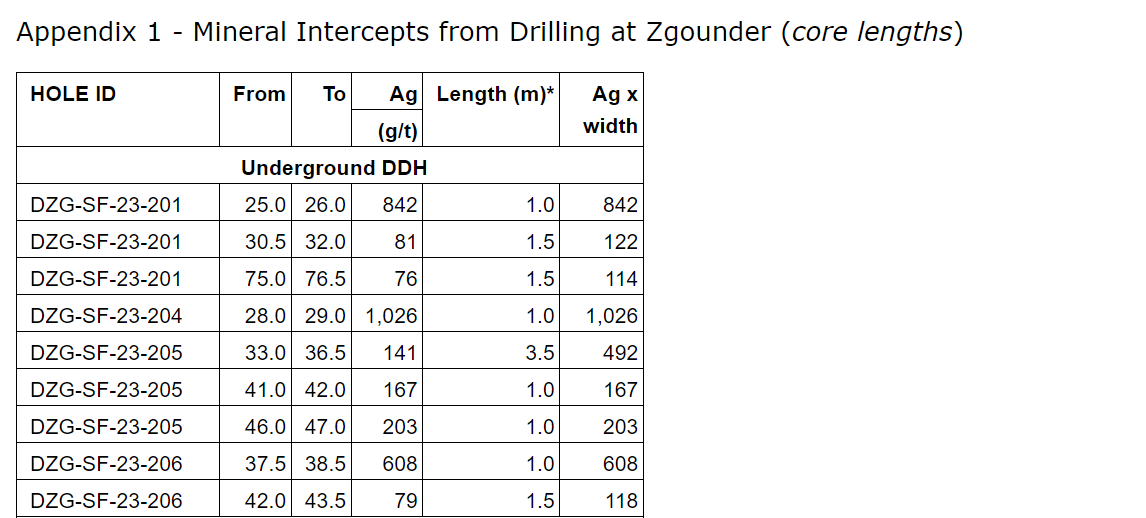Click the Ag x width value 492
1146x518 pixels.
tap(620, 353)
